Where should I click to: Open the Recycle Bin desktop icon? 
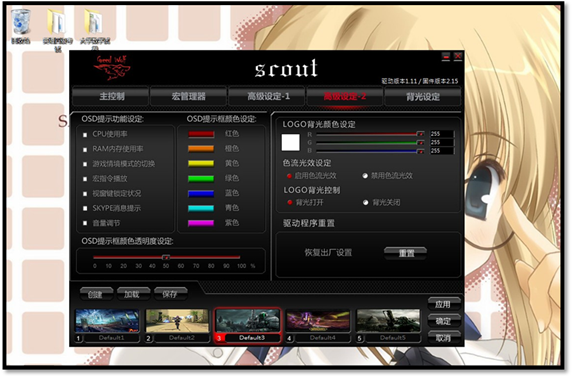click(x=21, y=26)
